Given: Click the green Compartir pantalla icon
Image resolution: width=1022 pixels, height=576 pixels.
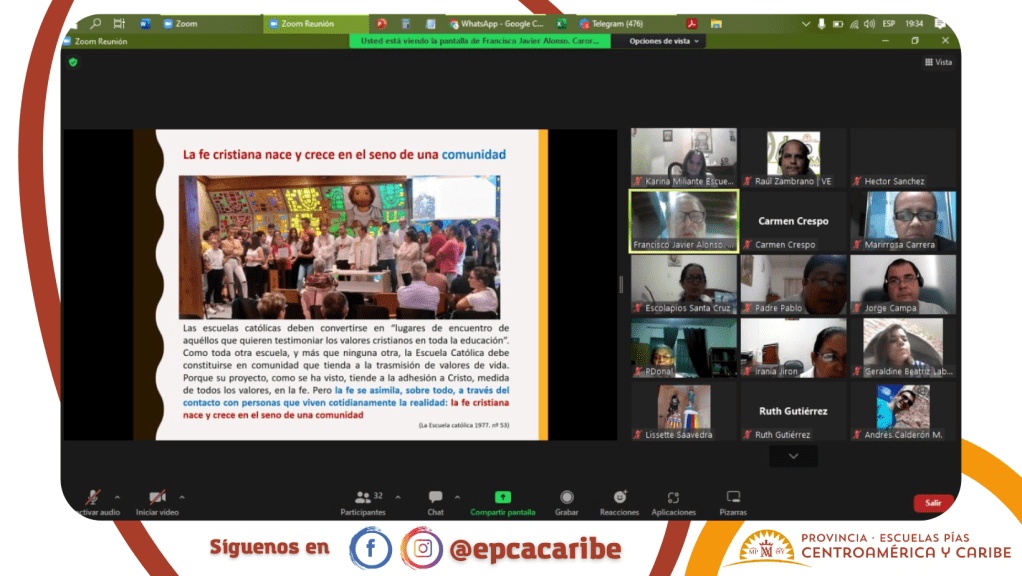Looking at the screenshot, I should tap(503, 497).
